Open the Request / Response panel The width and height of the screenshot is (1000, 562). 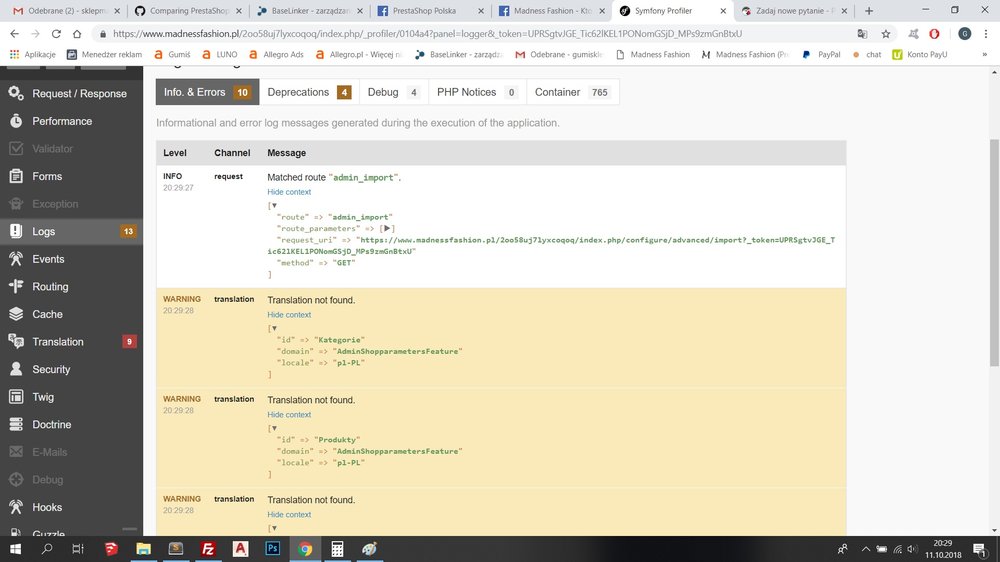click(71, 93)
